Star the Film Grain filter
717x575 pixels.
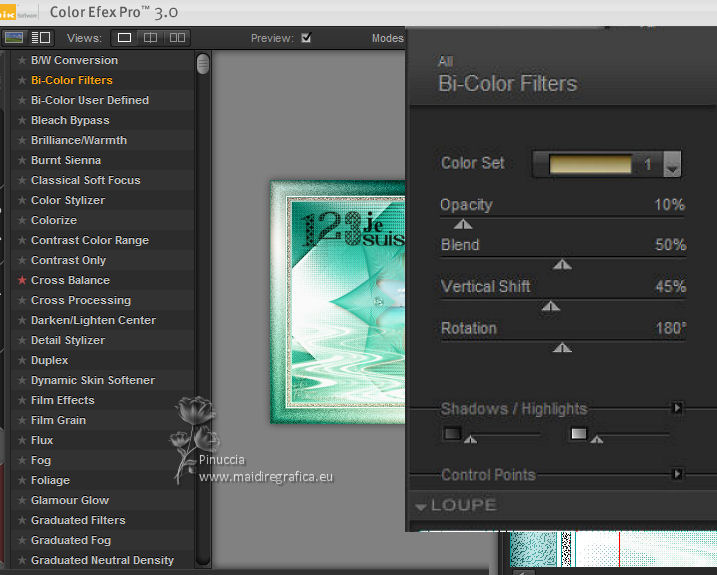point(21,420)
